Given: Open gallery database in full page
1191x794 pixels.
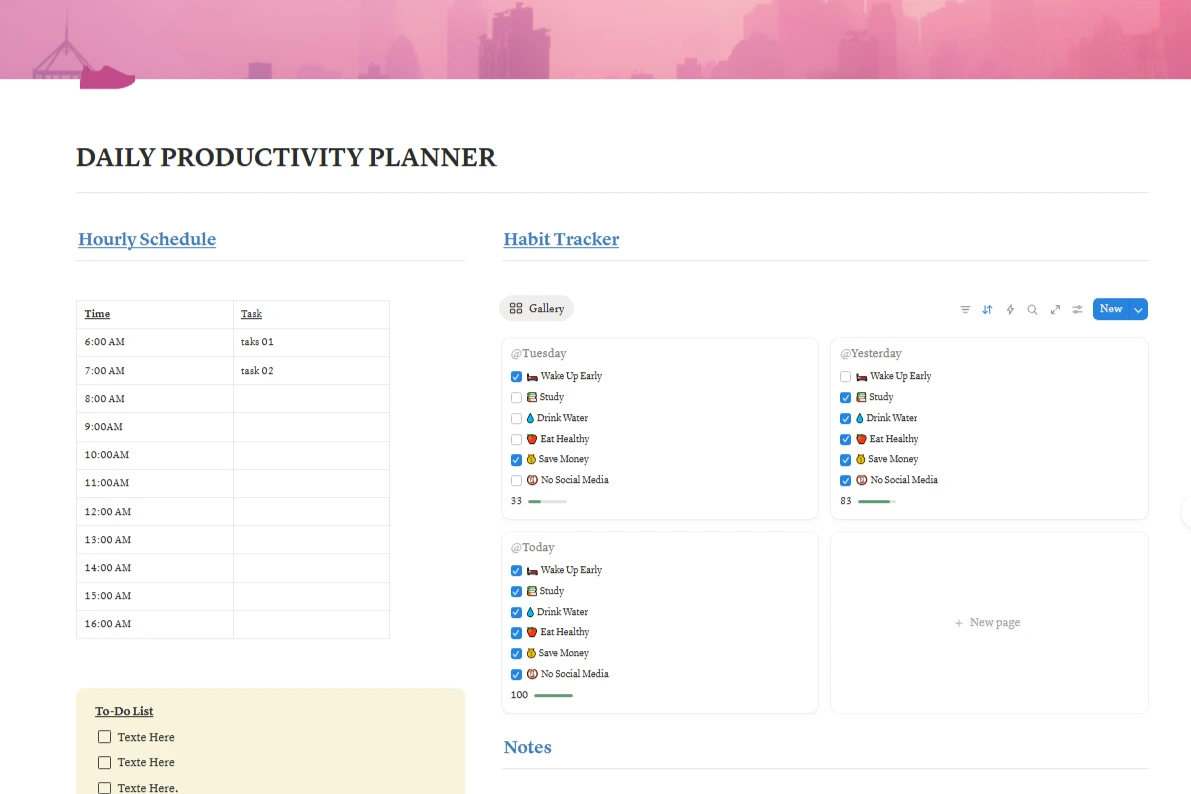Looking at the screenshot, I should (1055, 309).
